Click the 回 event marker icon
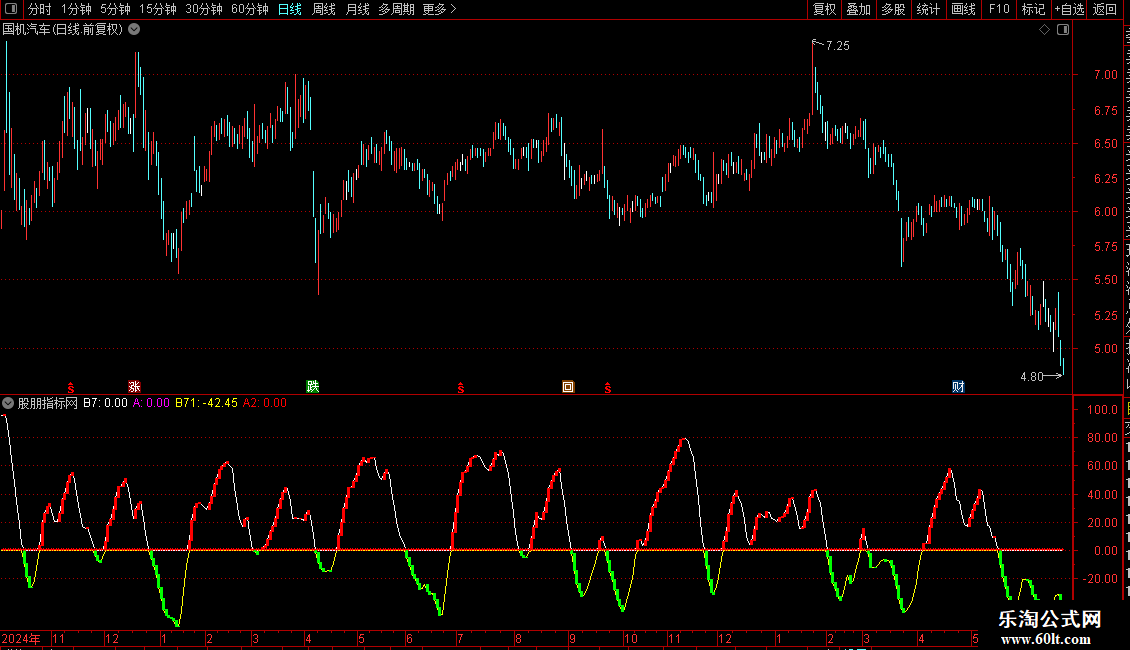Image resolution: width=1130 pixels, height=650 pixels. [568, 387]
